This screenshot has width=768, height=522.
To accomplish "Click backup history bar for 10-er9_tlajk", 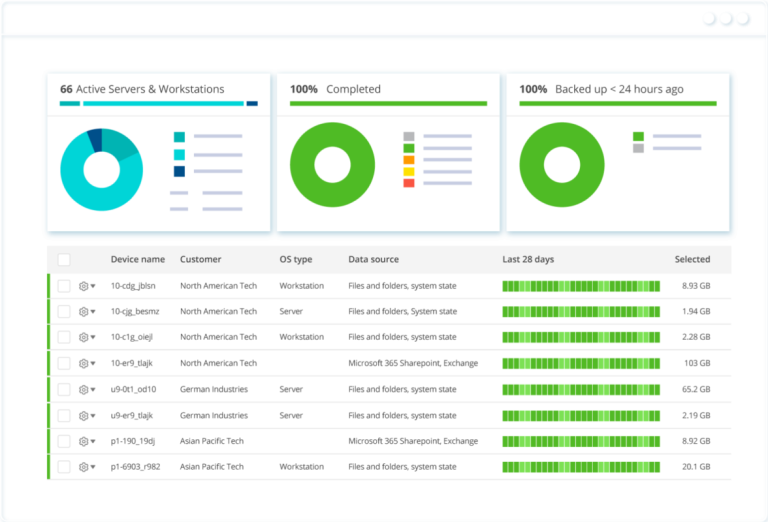I will [x=580, y=364].
